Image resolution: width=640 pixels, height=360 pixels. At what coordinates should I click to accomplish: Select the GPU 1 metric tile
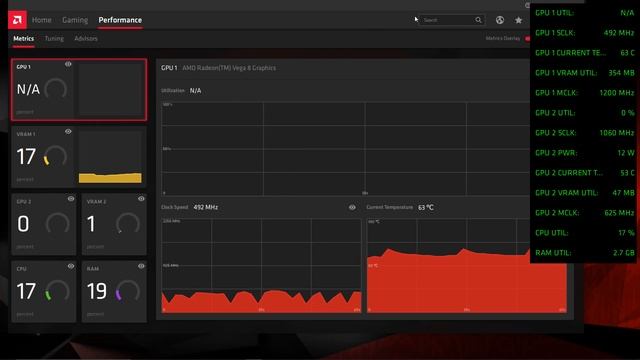click(x=79, y=90)
